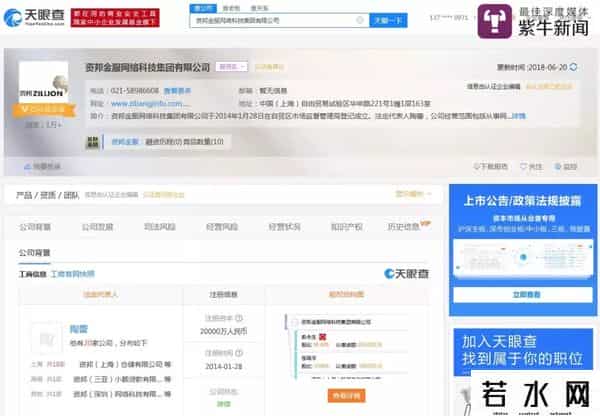Download the company report via 下载报告

click(x=491, y=166)
